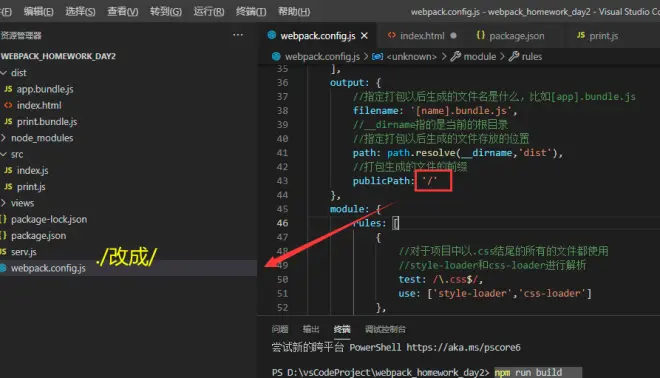Click the app.bundle.js JS file icon

[8, 89]
